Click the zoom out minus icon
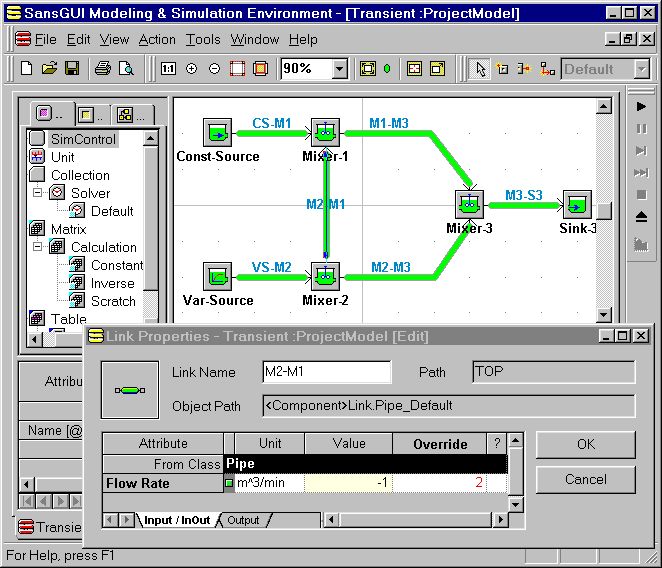 tap(214, 69)
